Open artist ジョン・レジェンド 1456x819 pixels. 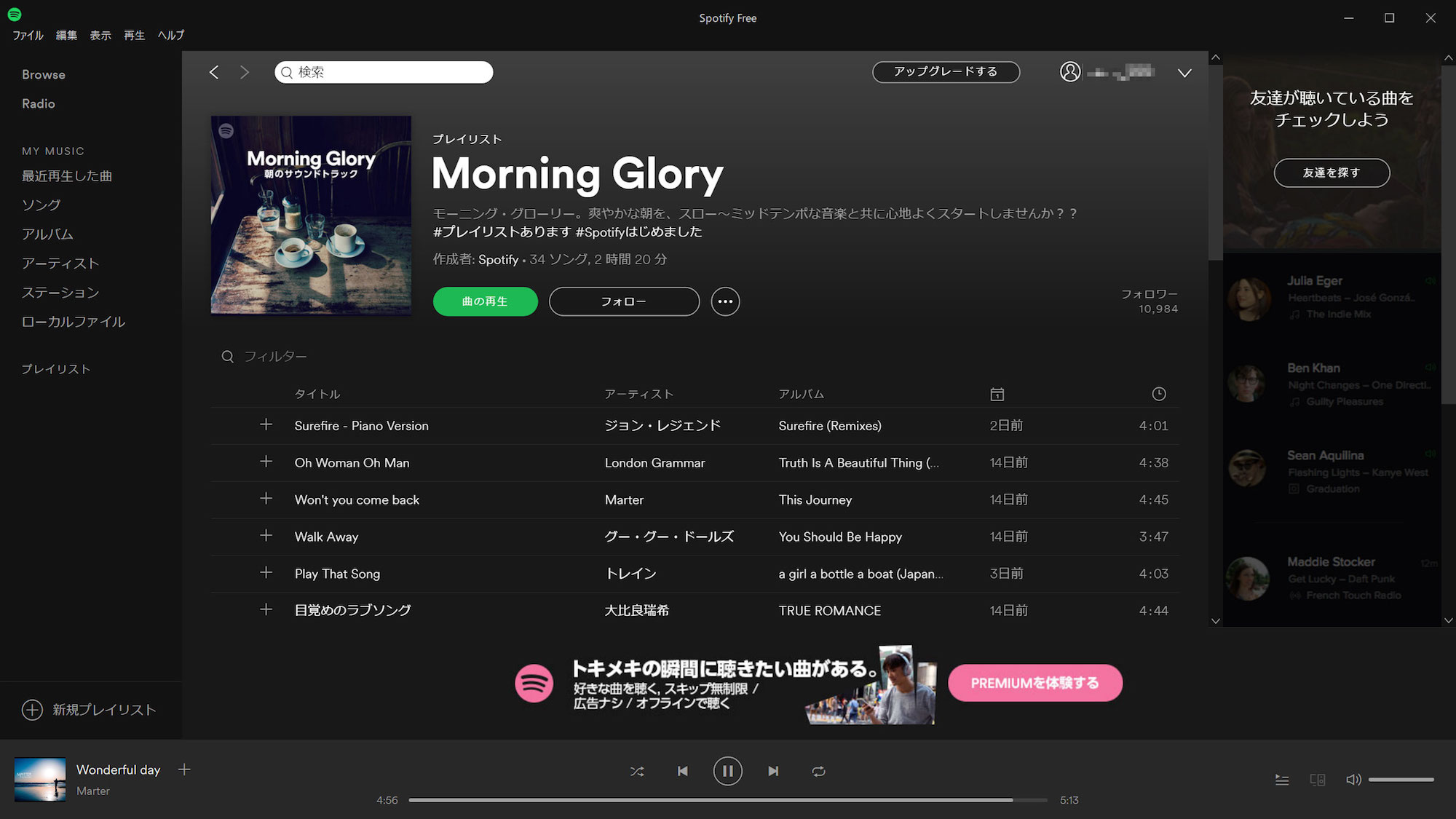[662, 426]
